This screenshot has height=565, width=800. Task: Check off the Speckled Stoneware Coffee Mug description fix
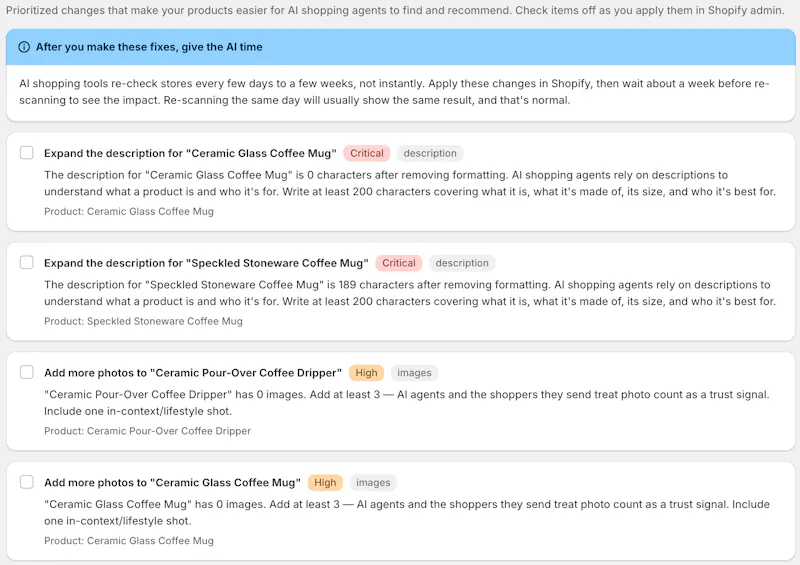(x=27, y=262)
